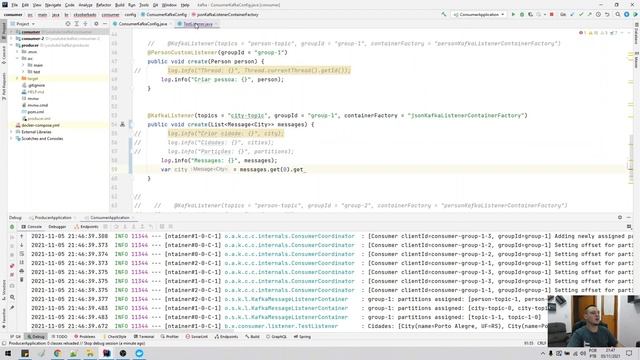Click the Run with Coverage icon in the top toolbar
The height and width of the screenshot is (360, 640).
click(530, 15)
